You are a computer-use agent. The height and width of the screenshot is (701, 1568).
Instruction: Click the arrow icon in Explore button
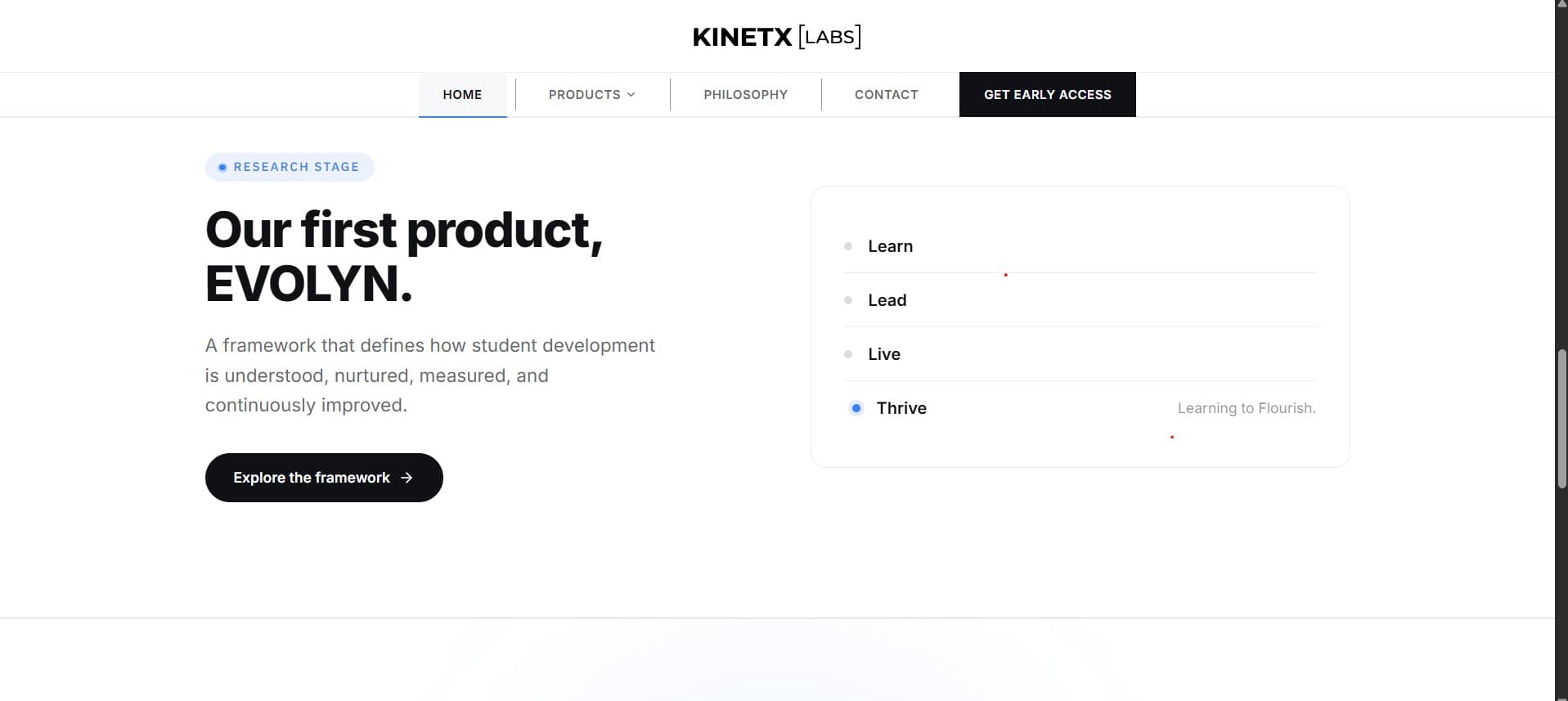407,478
